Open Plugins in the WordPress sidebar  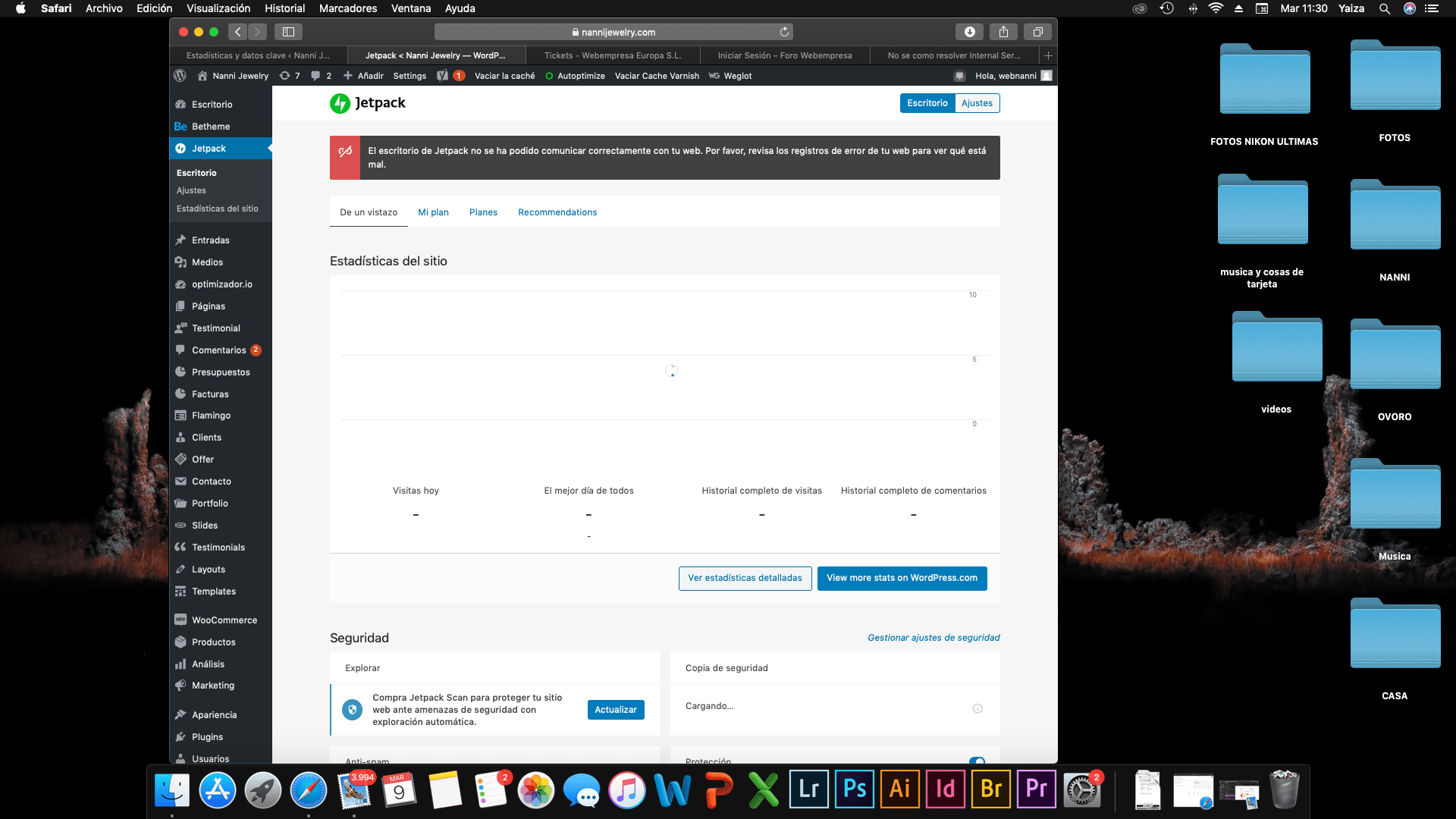coord(221,737)
